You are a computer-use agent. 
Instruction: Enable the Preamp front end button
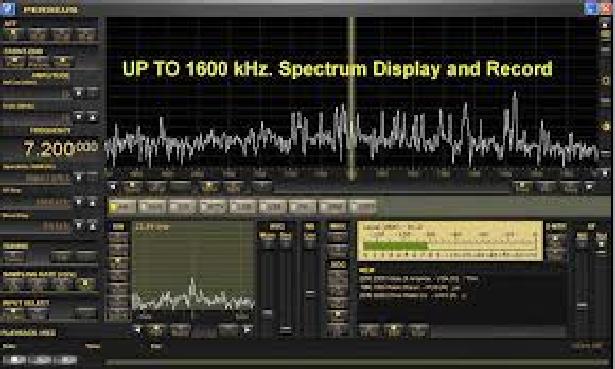[x=38, y=62]
